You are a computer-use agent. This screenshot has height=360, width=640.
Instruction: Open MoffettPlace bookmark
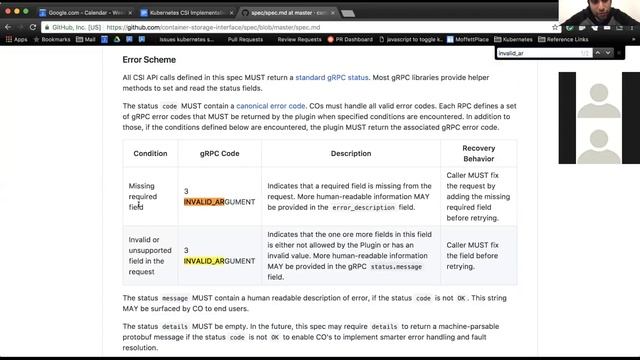(468, 40)
